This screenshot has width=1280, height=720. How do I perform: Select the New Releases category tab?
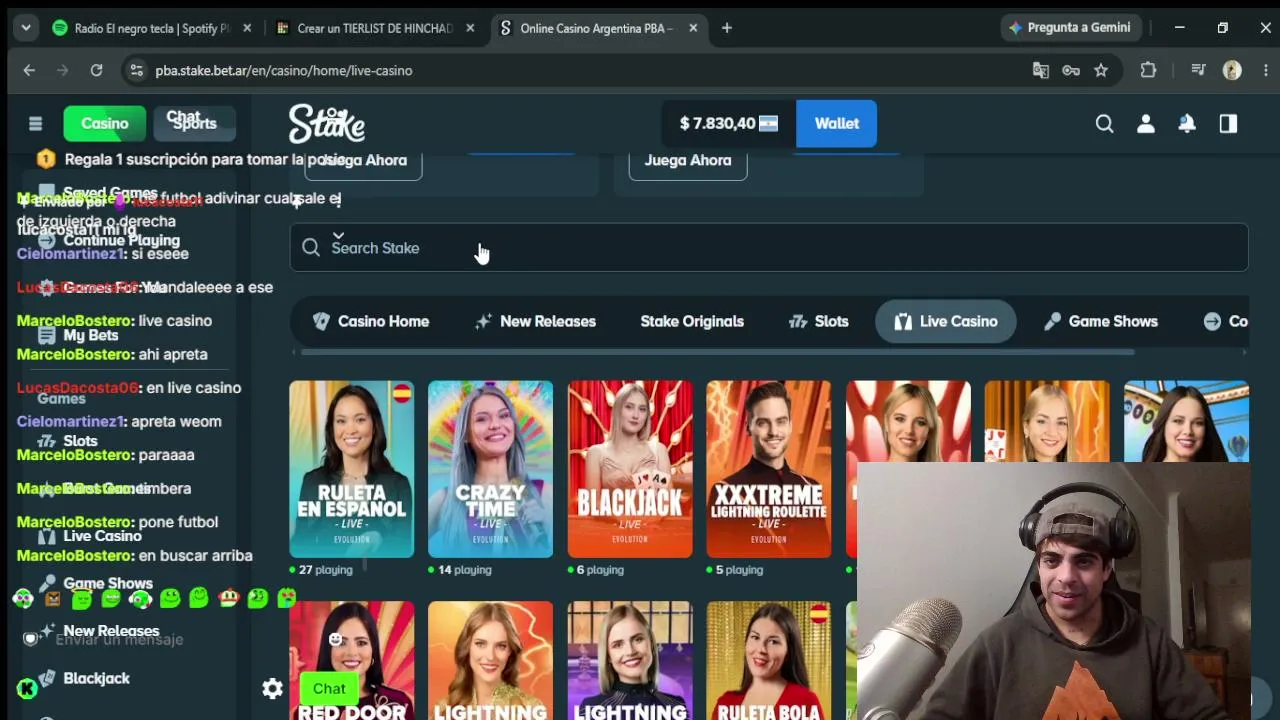(x=535, y=321)
